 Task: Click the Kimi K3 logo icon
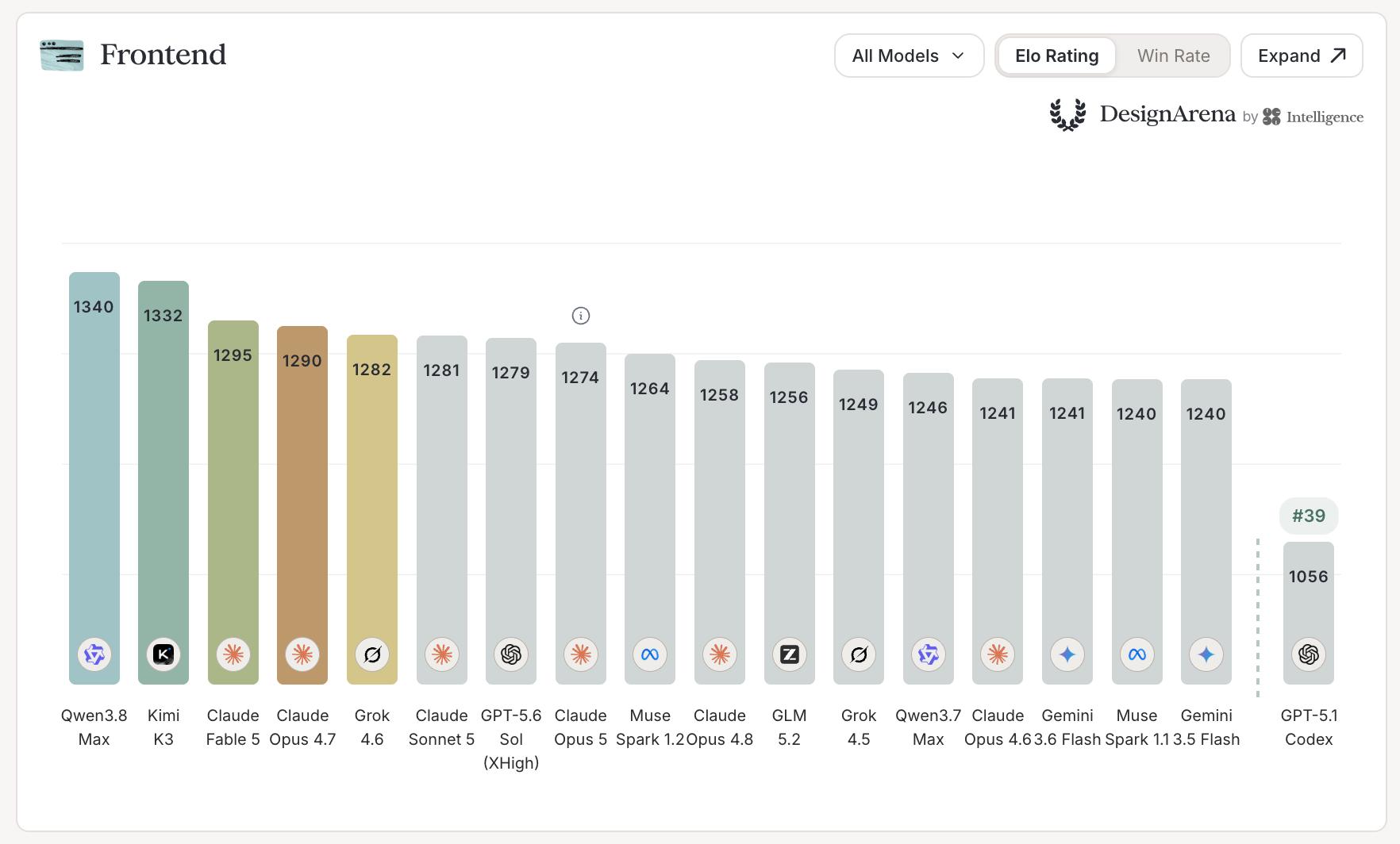pyautogui.click(x=163, y=654)
